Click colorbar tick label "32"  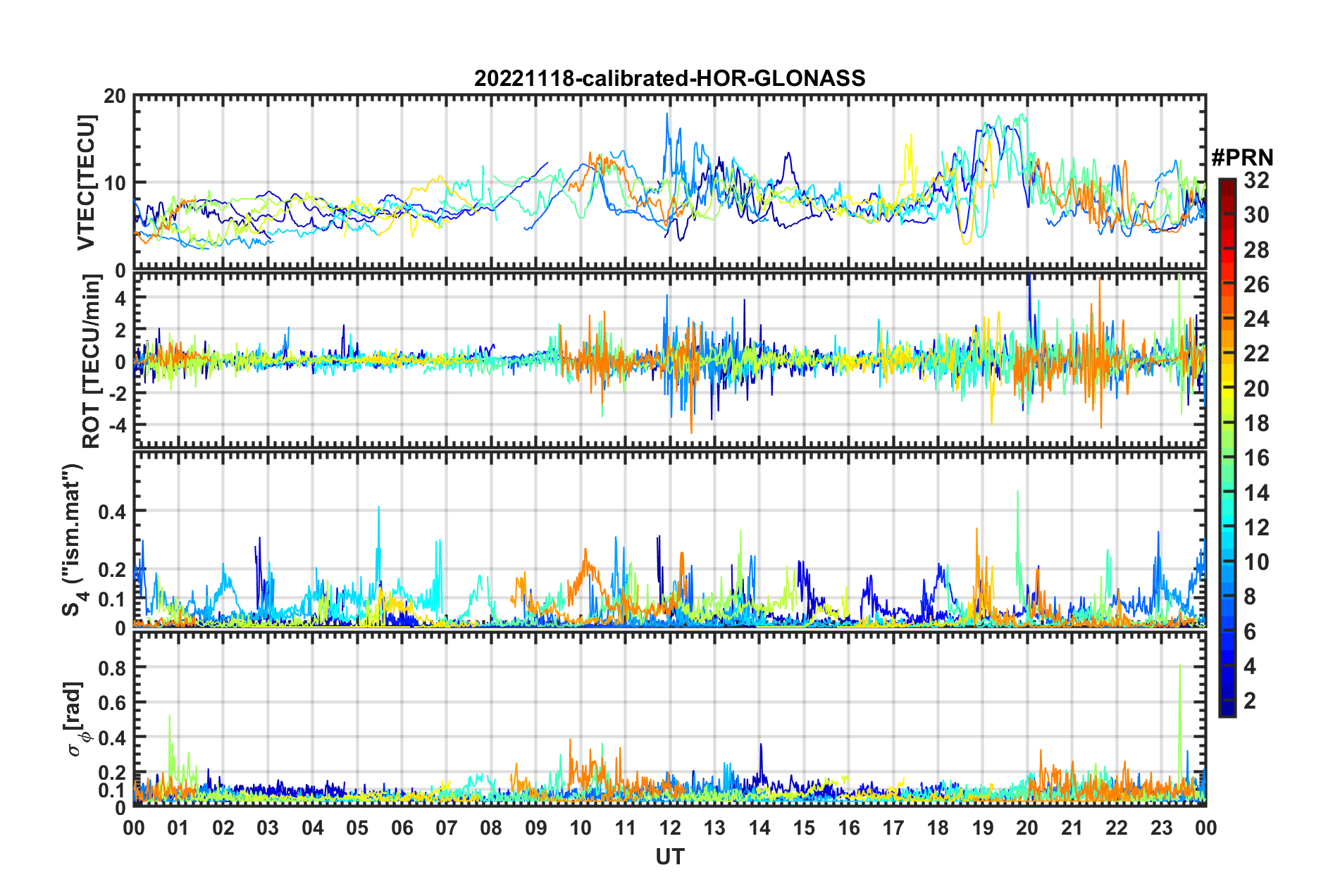pos(1256,180)
